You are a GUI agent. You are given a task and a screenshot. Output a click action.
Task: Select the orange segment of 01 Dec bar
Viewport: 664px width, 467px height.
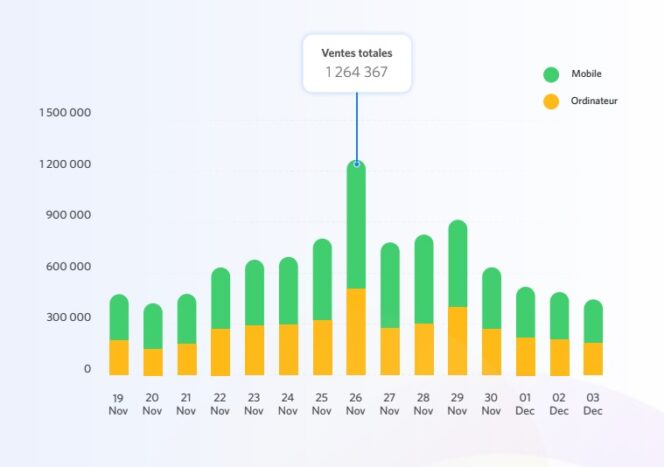tap(526, 356)
